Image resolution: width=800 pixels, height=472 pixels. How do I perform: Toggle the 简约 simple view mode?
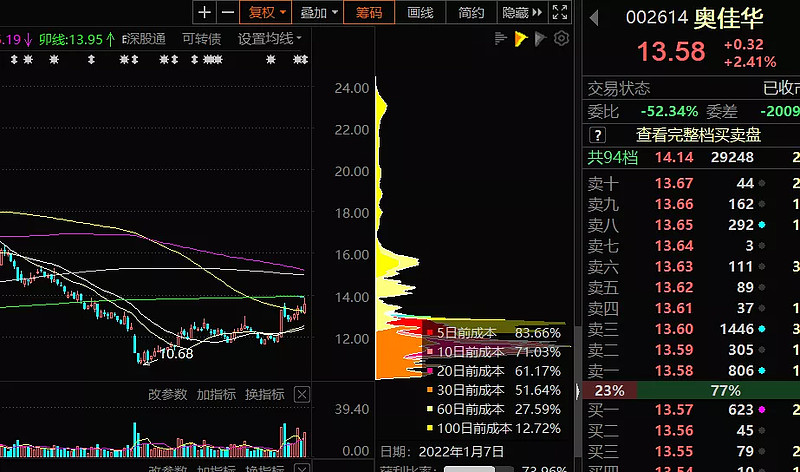pyautogui.click(x=471, y=12)
